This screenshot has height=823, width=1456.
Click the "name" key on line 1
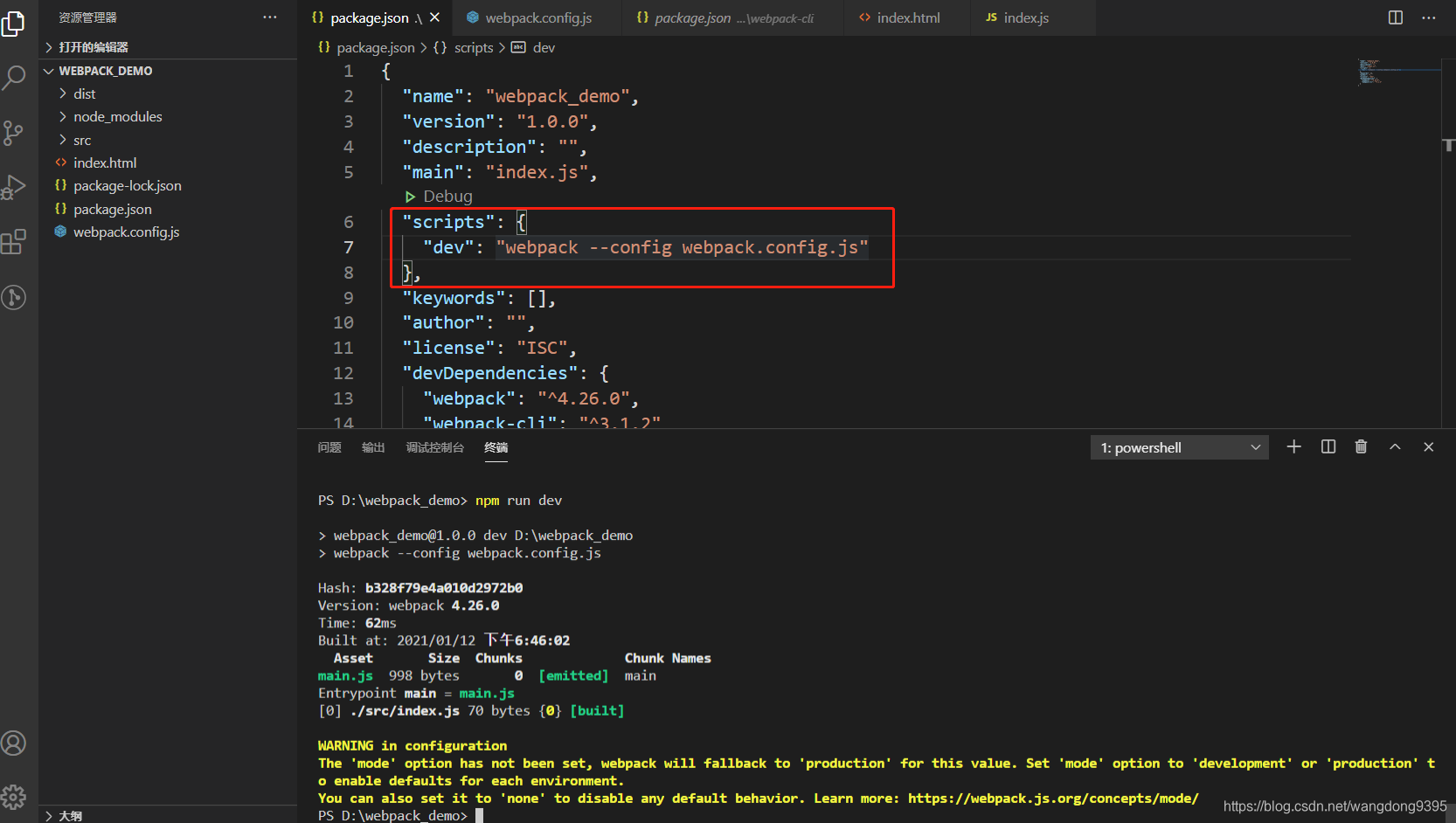click(x=433, y=96)
